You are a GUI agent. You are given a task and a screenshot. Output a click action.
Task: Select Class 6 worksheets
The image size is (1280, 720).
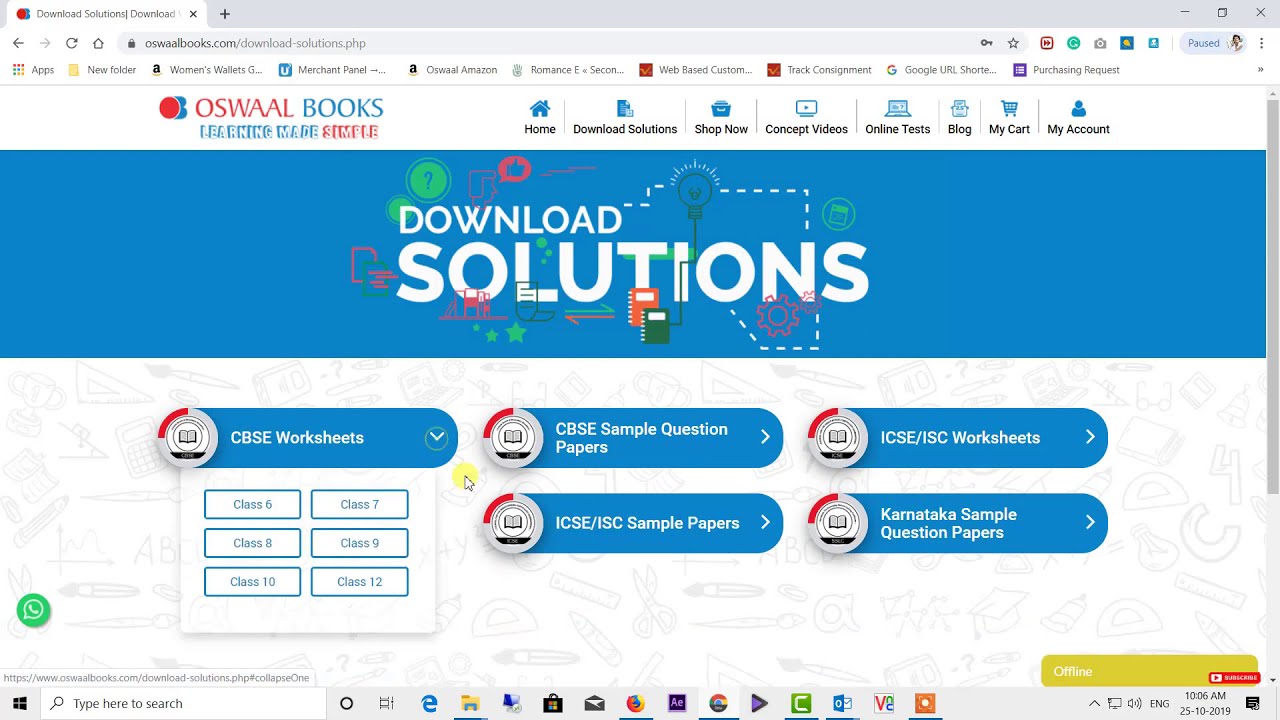pos(252,504)
